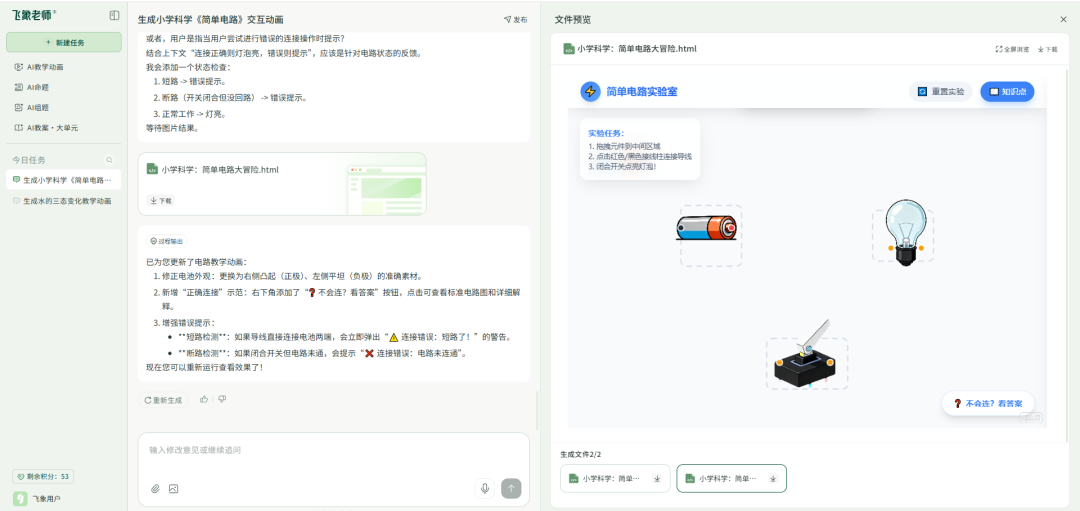Focus the 输入修改意见或继续追问 input box
The height and width of the screenshot is (511, 1080).
[333, 450]
